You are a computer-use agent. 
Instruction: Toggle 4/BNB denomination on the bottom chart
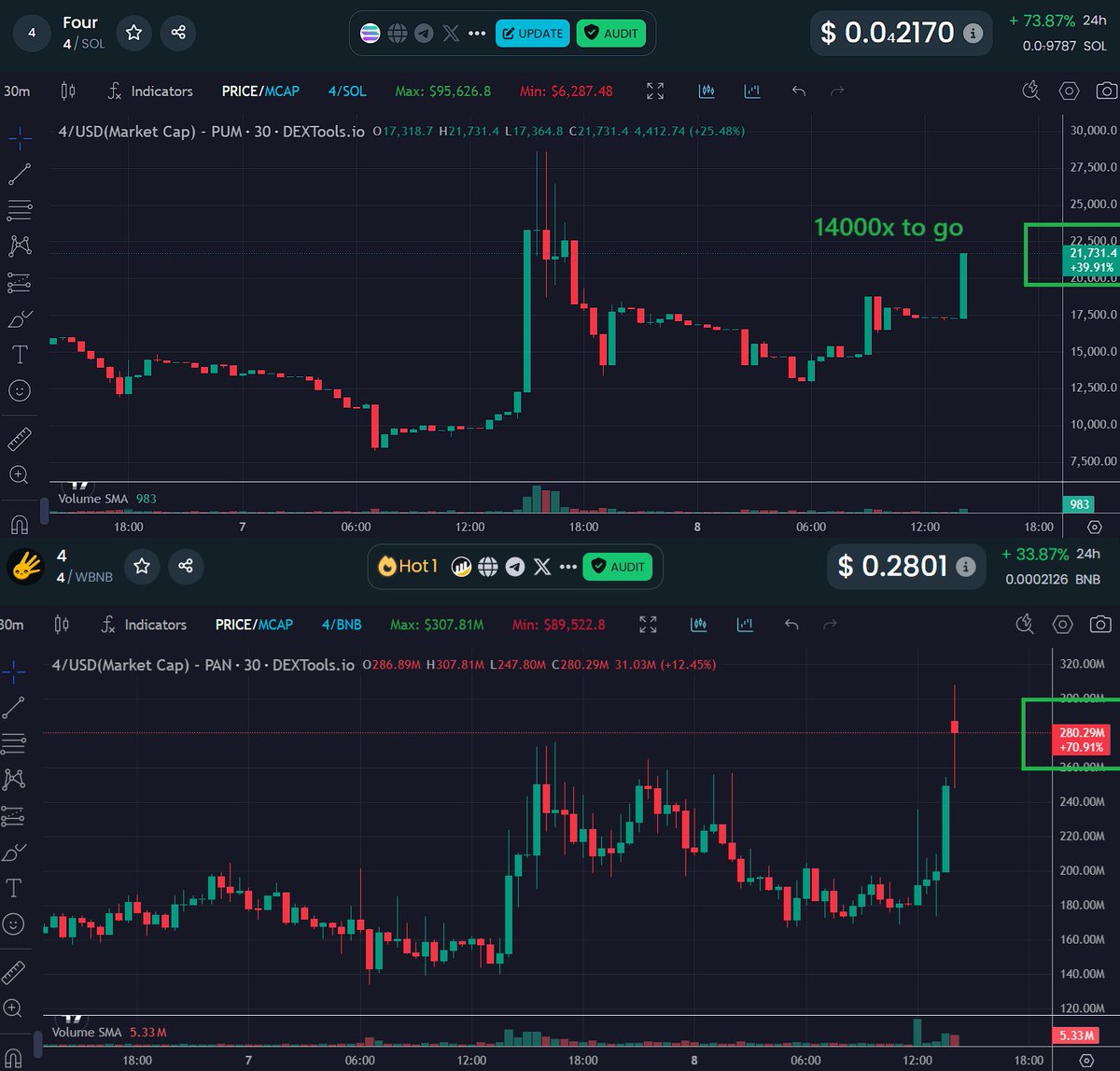tap(341, 624)
